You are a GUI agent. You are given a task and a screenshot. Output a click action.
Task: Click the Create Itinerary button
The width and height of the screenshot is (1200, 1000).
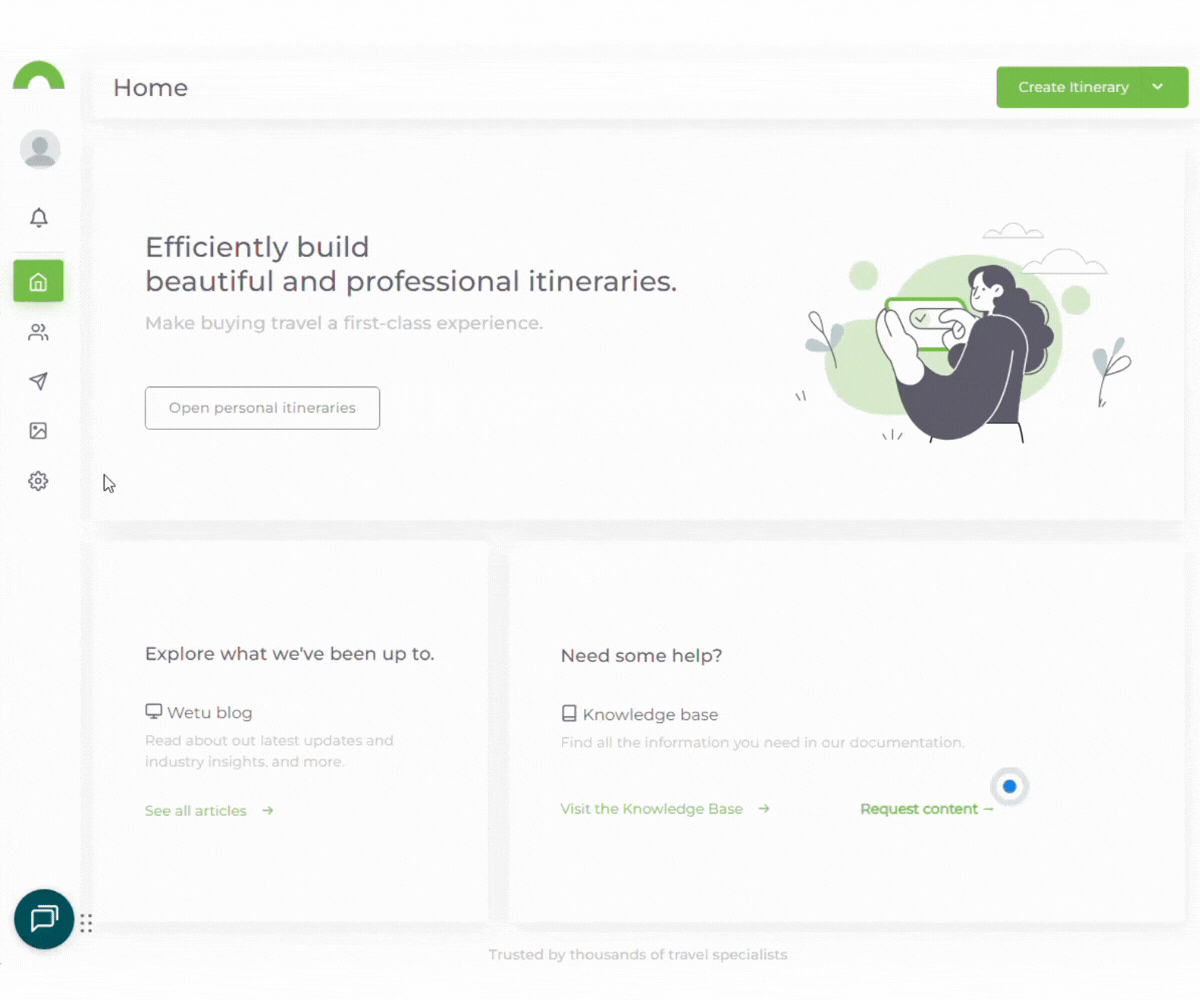1072,87
